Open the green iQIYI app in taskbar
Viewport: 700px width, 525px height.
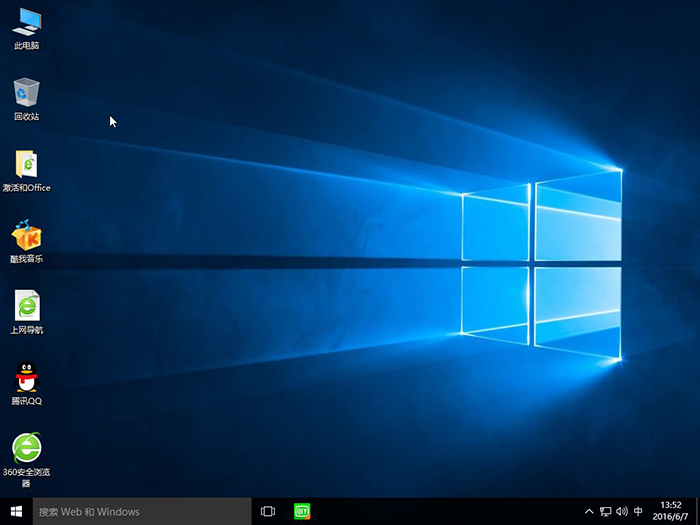[x=302, y=511]
